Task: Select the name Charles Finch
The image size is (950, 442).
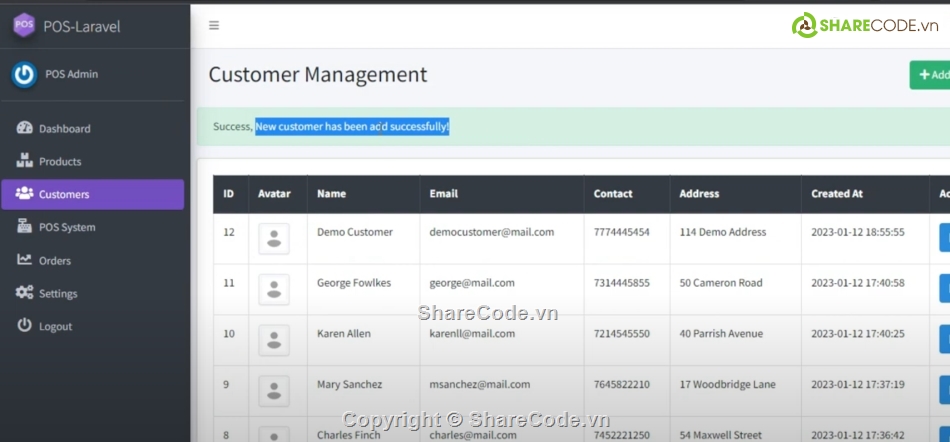Action: 348,435
